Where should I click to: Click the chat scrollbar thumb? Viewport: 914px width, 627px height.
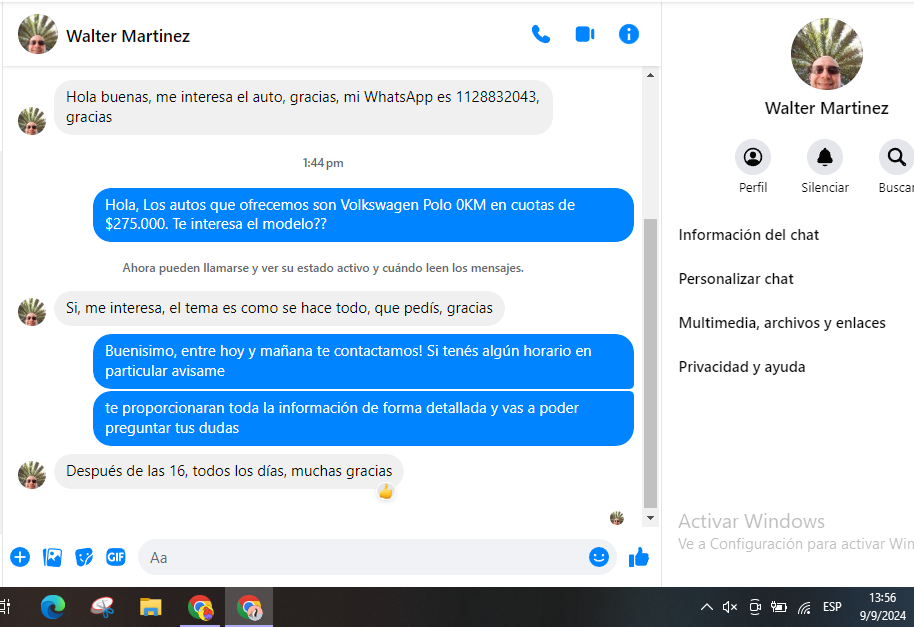pos(651,363)
